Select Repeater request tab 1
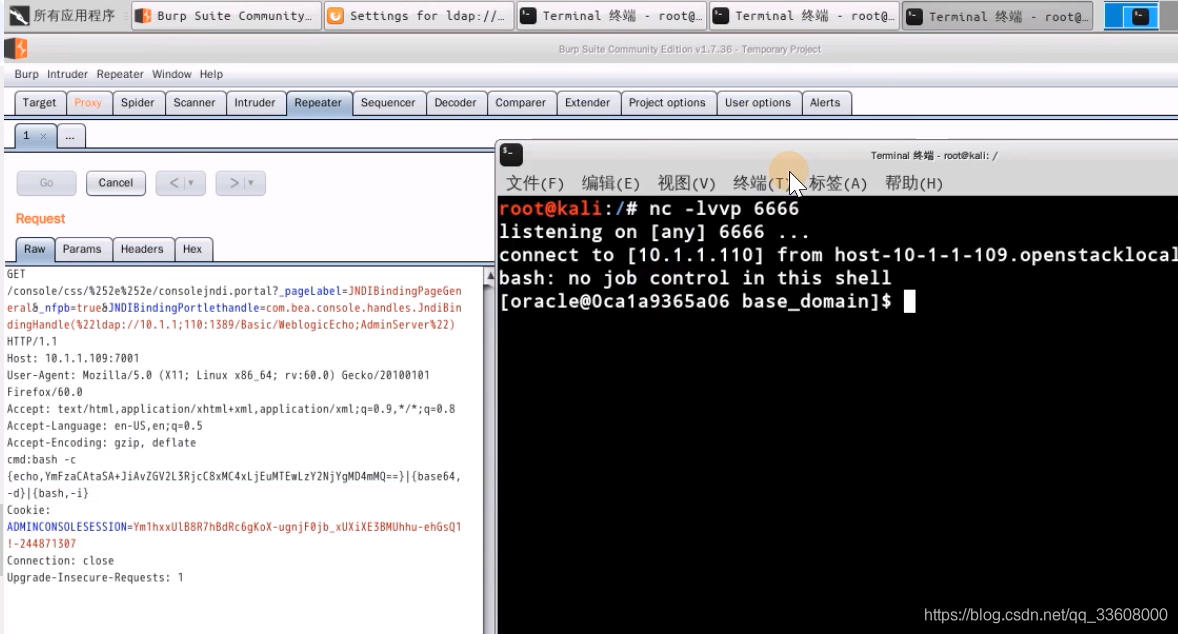The height and width of the screenshot is (634, 1178). pos(26,136)
